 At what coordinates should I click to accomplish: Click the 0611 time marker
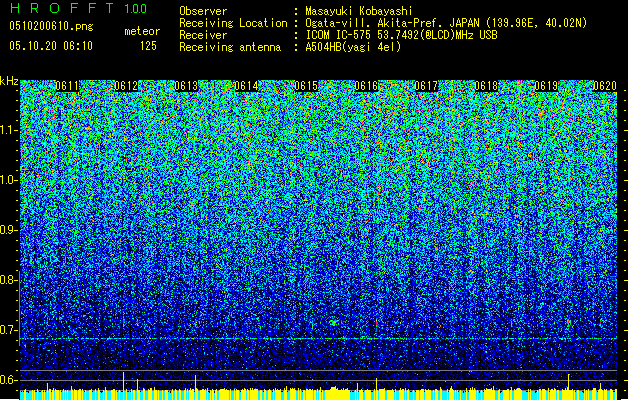[x=67, y=86]
